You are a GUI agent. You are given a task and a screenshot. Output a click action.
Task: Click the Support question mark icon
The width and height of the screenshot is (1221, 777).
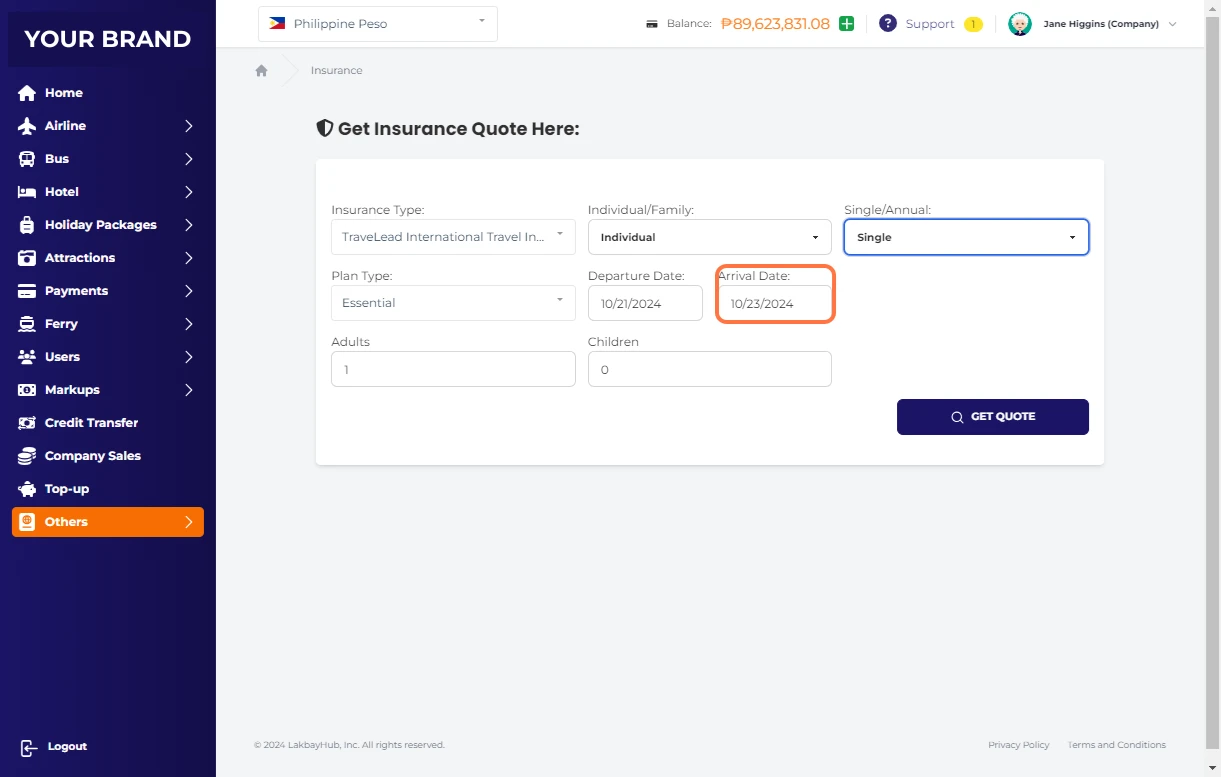(887, 24)
